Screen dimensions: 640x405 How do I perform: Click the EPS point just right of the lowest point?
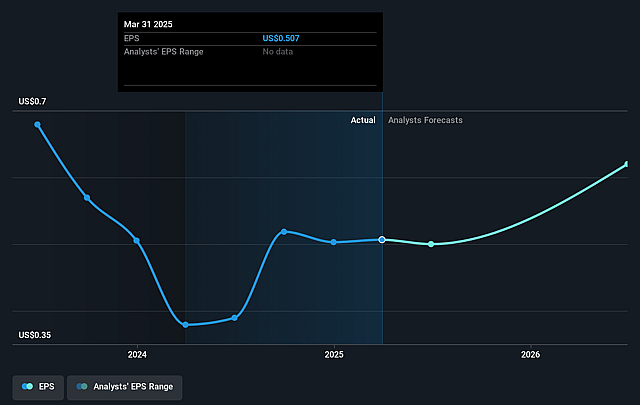click(234, 318)
